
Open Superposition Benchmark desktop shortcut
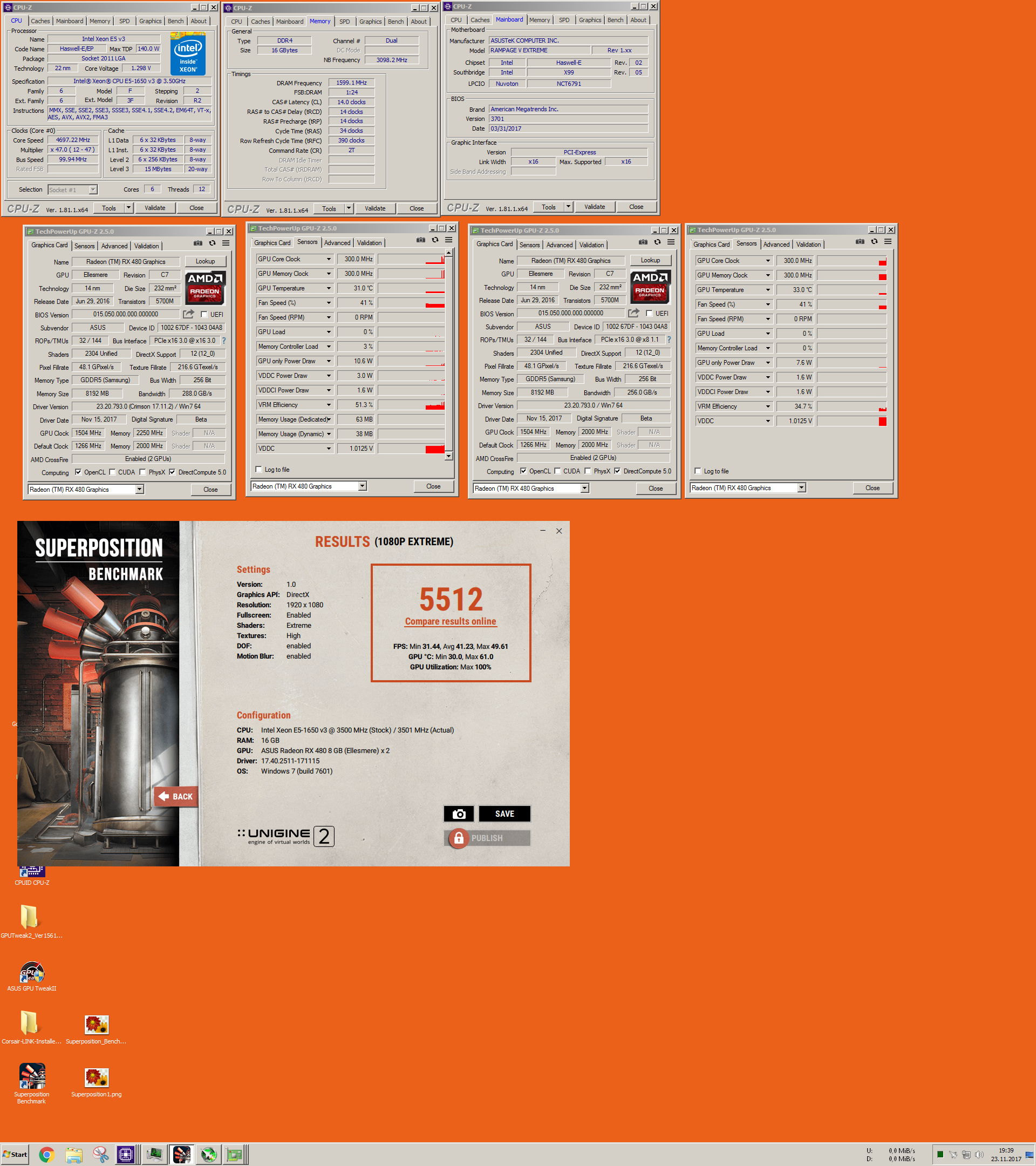[32, 1083]
